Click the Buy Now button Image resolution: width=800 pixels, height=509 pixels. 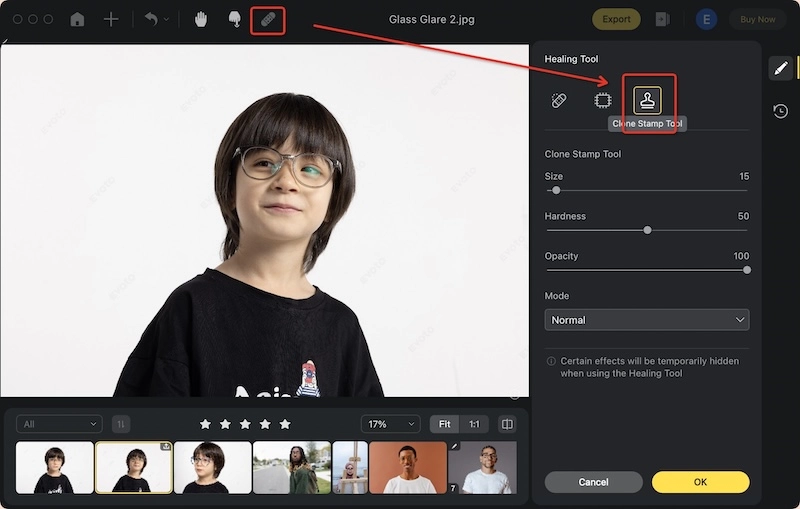tap(758, 19)
